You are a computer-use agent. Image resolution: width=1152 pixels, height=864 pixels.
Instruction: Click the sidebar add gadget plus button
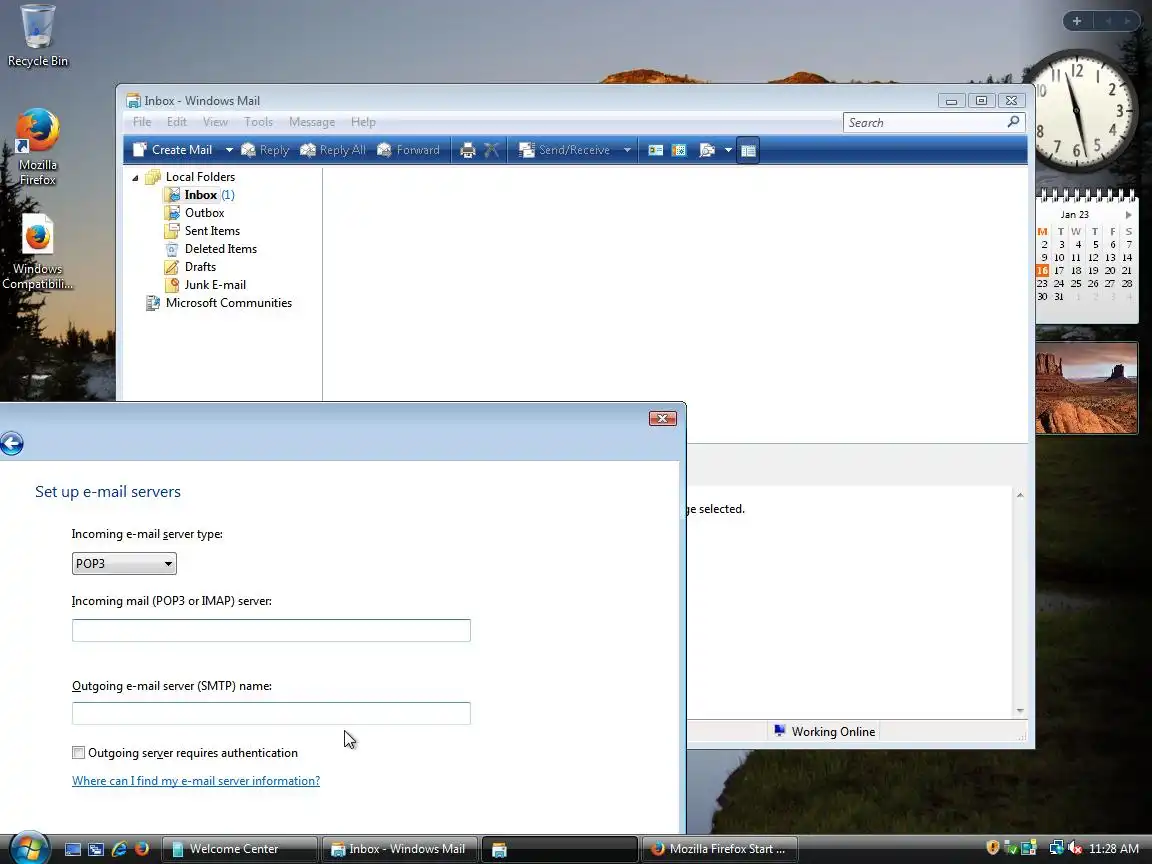click(x=1077, y=21)
